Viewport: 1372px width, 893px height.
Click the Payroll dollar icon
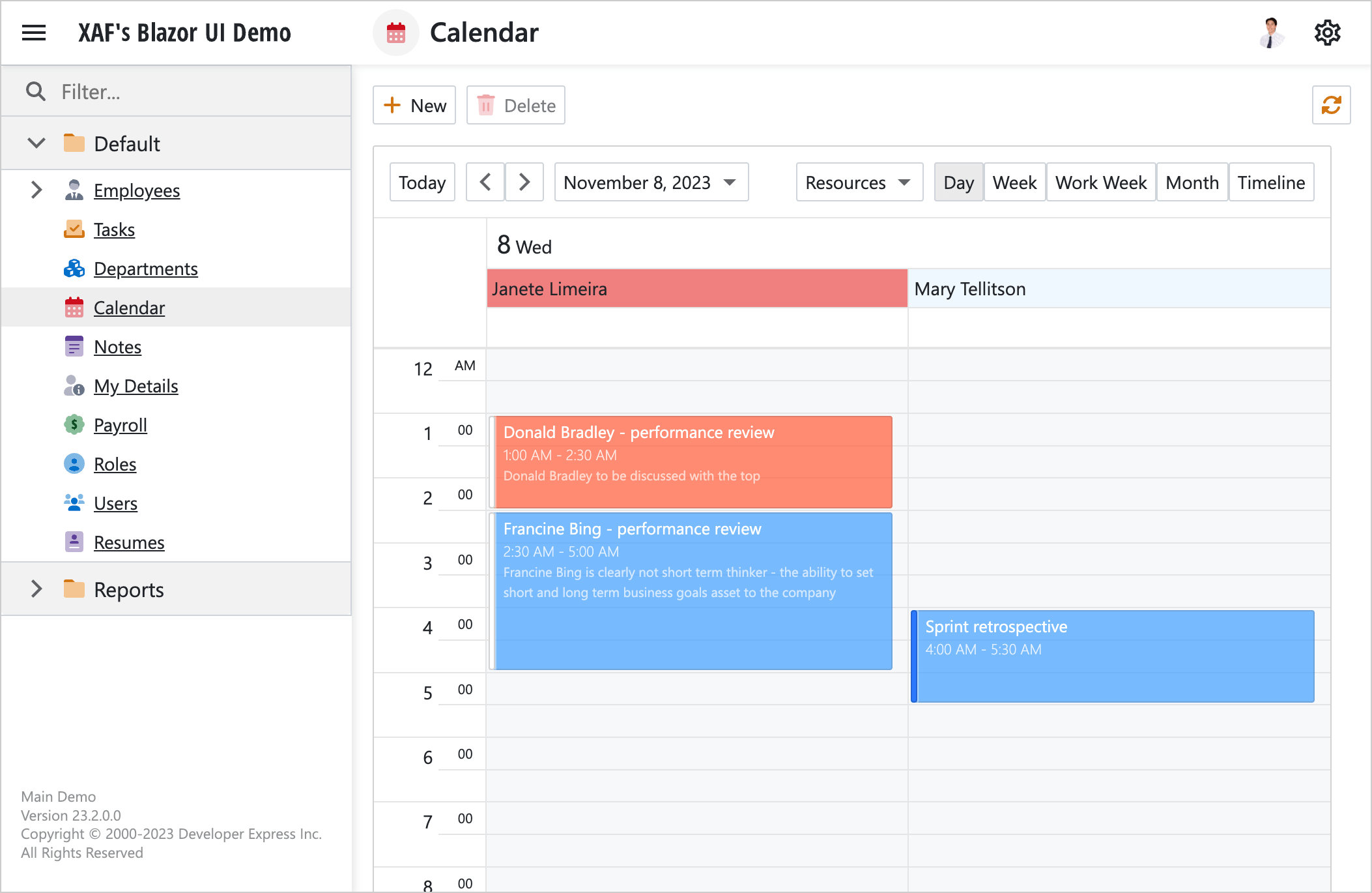pyautogui.click(x=74, y=425)
